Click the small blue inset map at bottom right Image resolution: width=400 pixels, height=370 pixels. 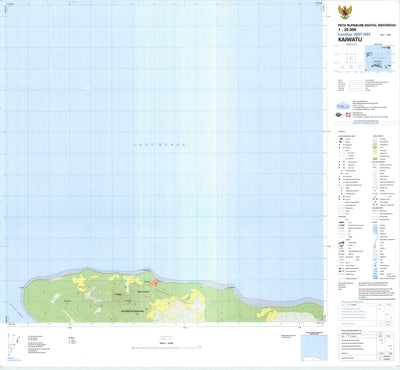coord(314,348)
